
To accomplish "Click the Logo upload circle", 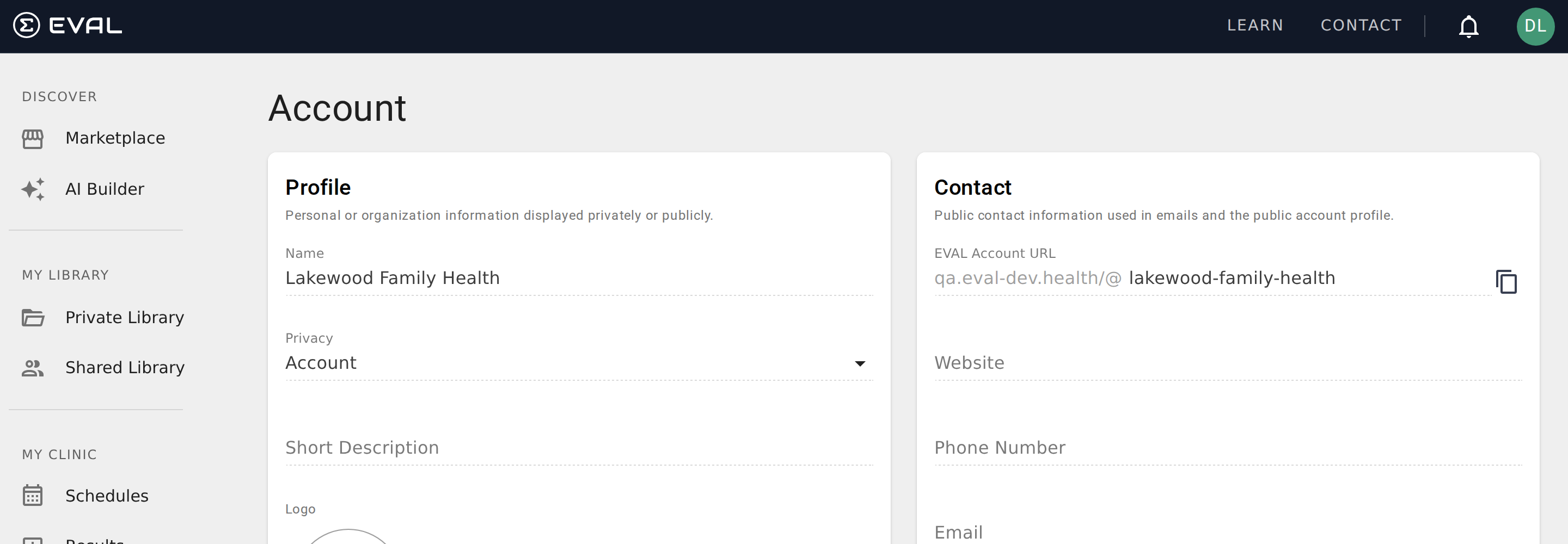I will point(347,540).
